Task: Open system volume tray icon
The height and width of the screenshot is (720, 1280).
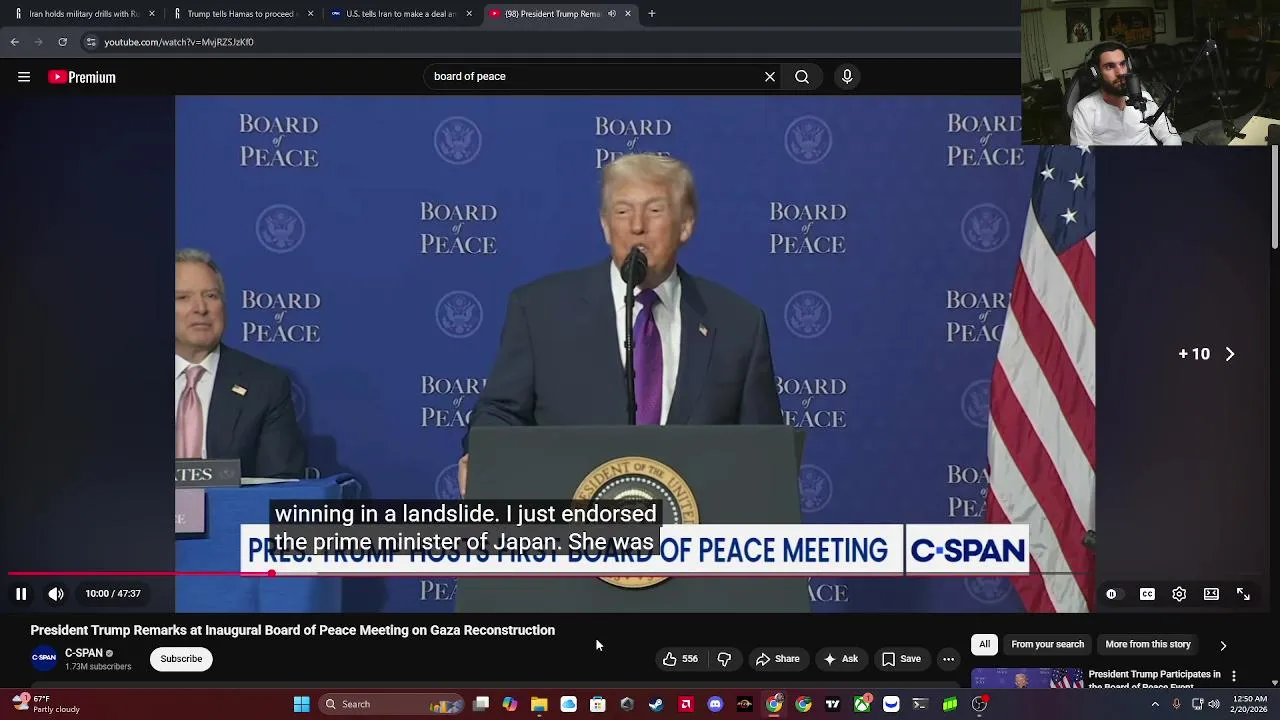Action: click(x=1214, y=704)
